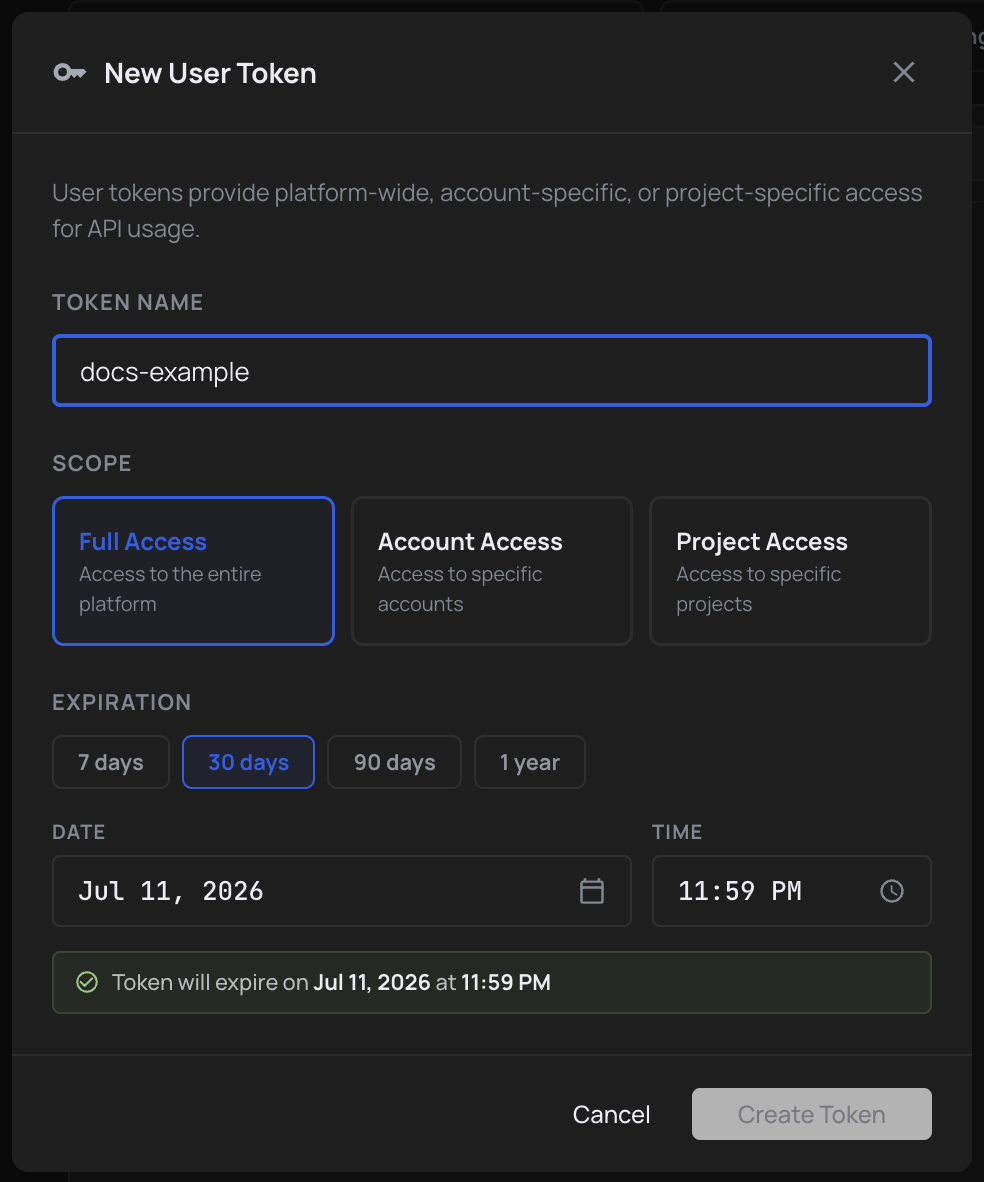Click the green checkmark icon in expiry notice

point(87,982)
